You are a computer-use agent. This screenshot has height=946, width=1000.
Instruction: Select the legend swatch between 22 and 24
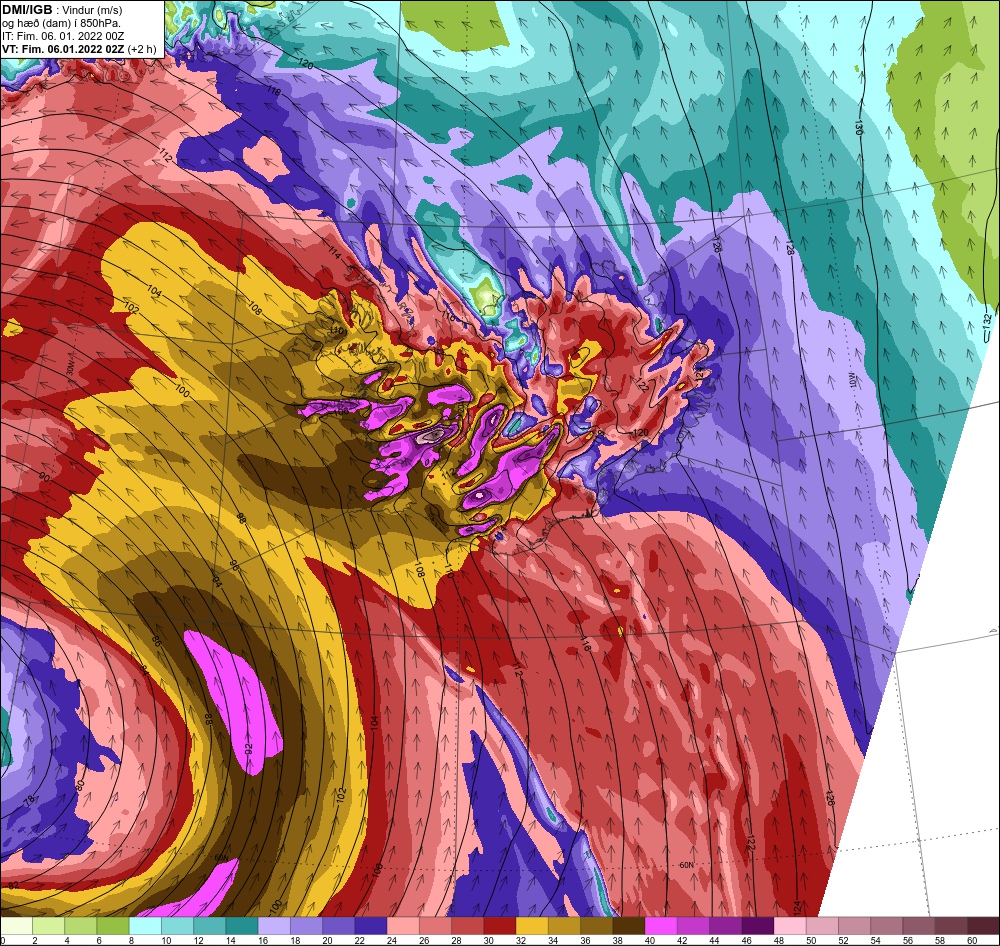371,926
